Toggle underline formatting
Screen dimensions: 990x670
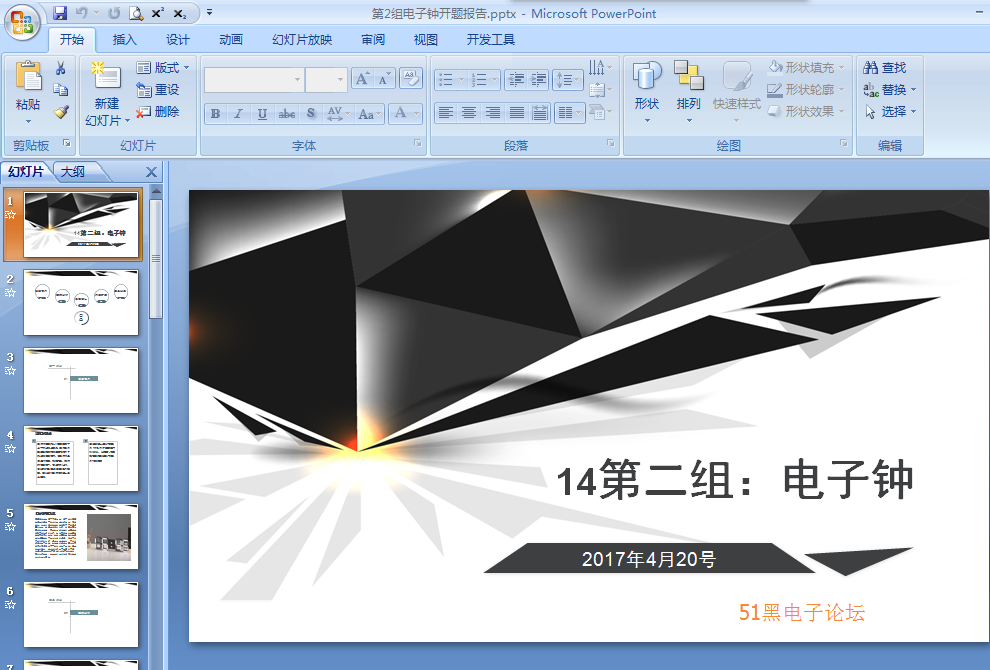[x=262, y=114]
